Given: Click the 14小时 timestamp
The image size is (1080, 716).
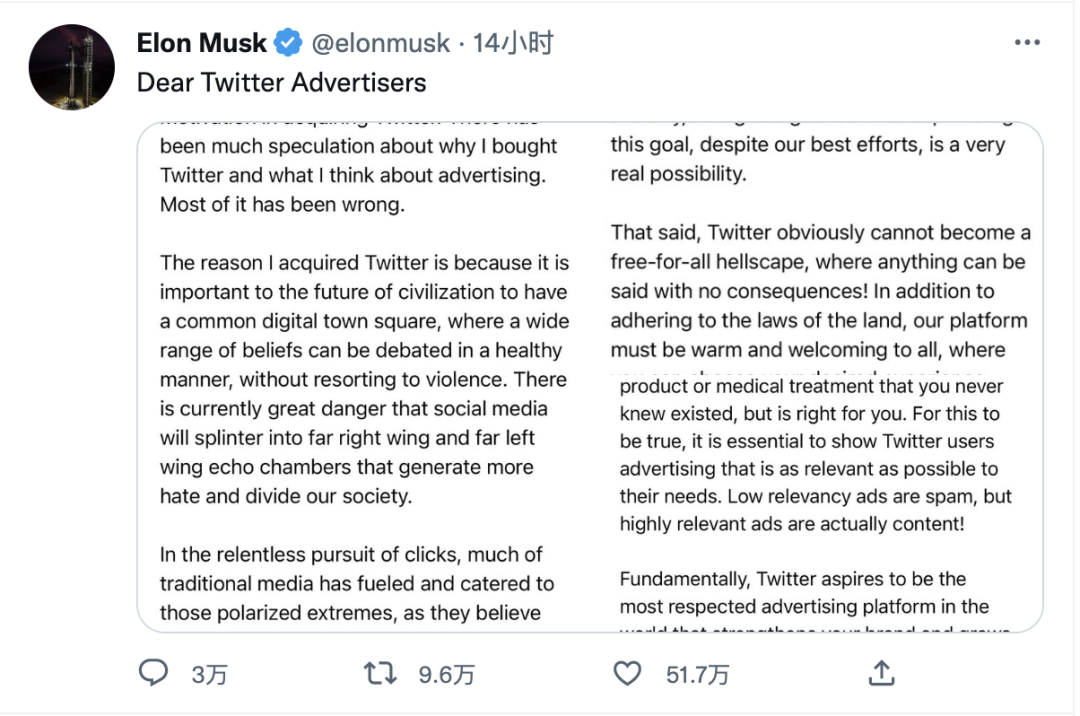Looking at the screenshot, I should pyautogui.click(x=513, y=43).
